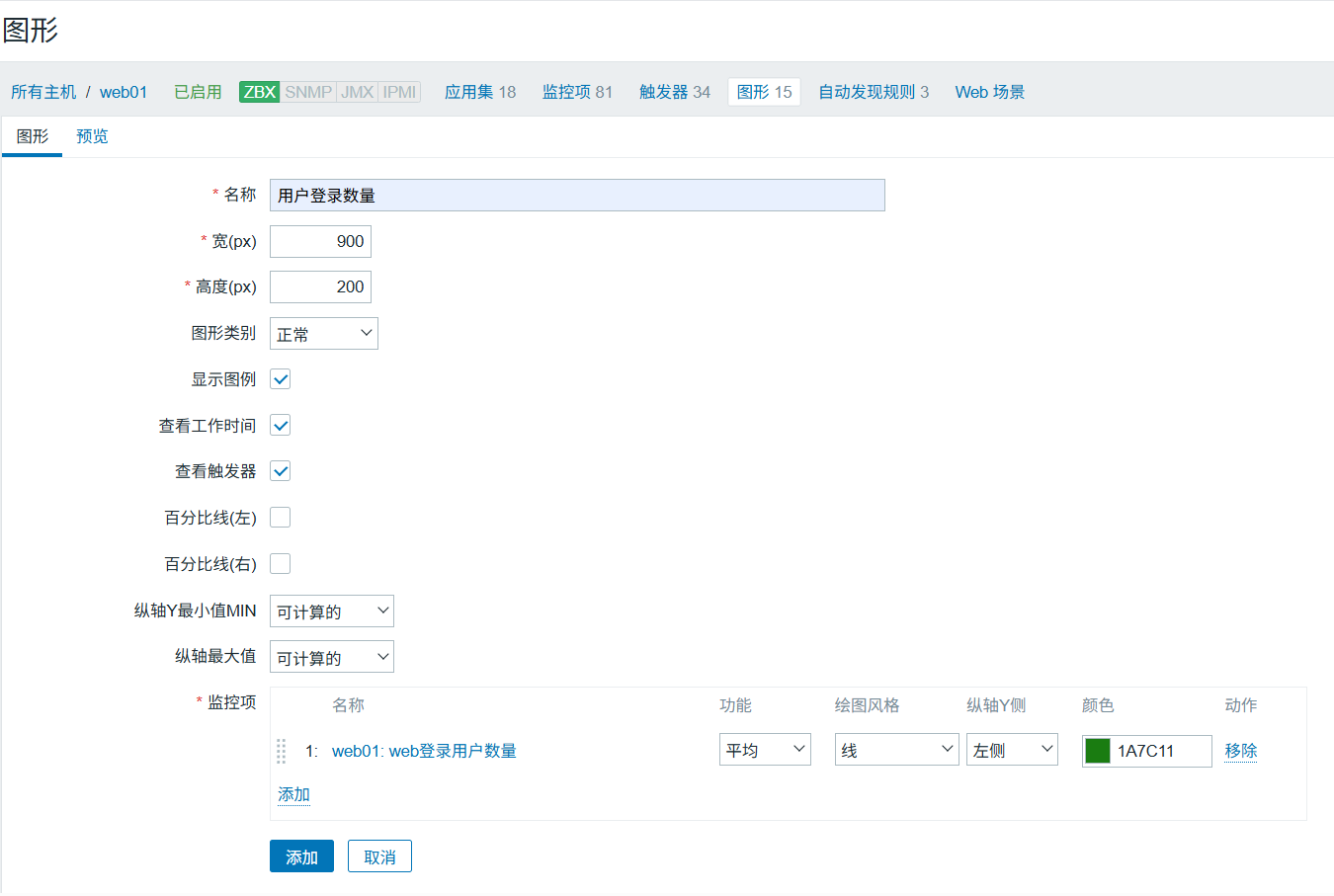The image size is (1334, 896).
Task: Click the ZBX availability badge
Action: click(x=259, y=92)
